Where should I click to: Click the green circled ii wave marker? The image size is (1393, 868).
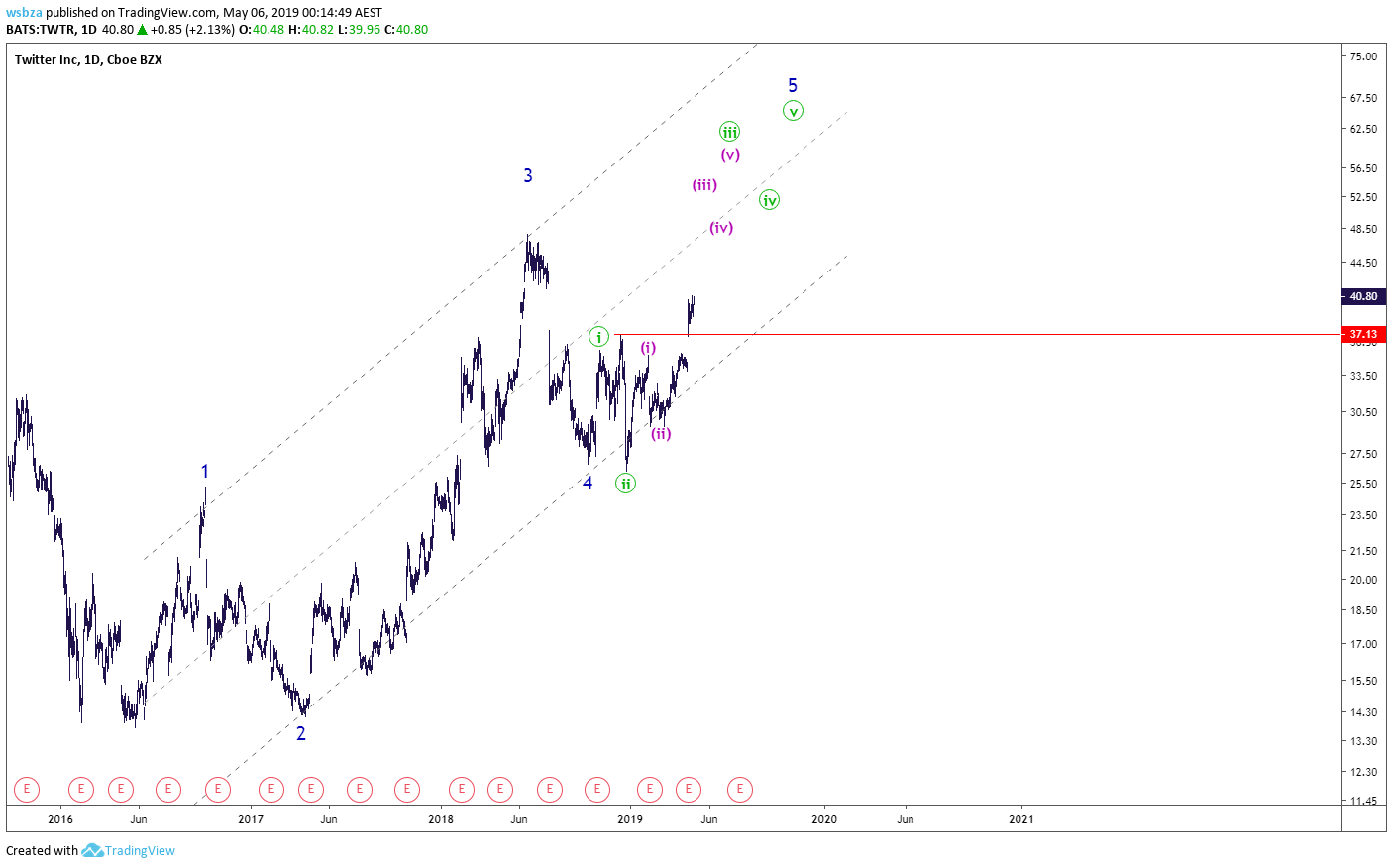click(625, 484)
